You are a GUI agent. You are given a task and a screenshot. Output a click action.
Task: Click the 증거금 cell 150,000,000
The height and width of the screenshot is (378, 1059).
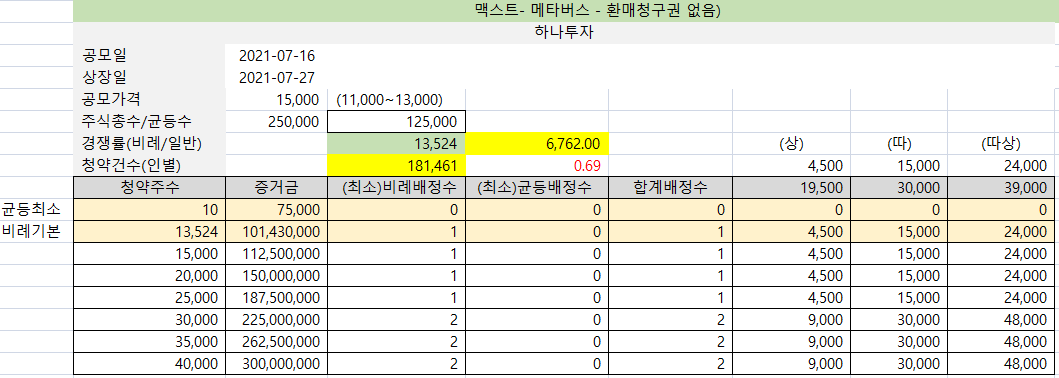(x=277, y=276)
